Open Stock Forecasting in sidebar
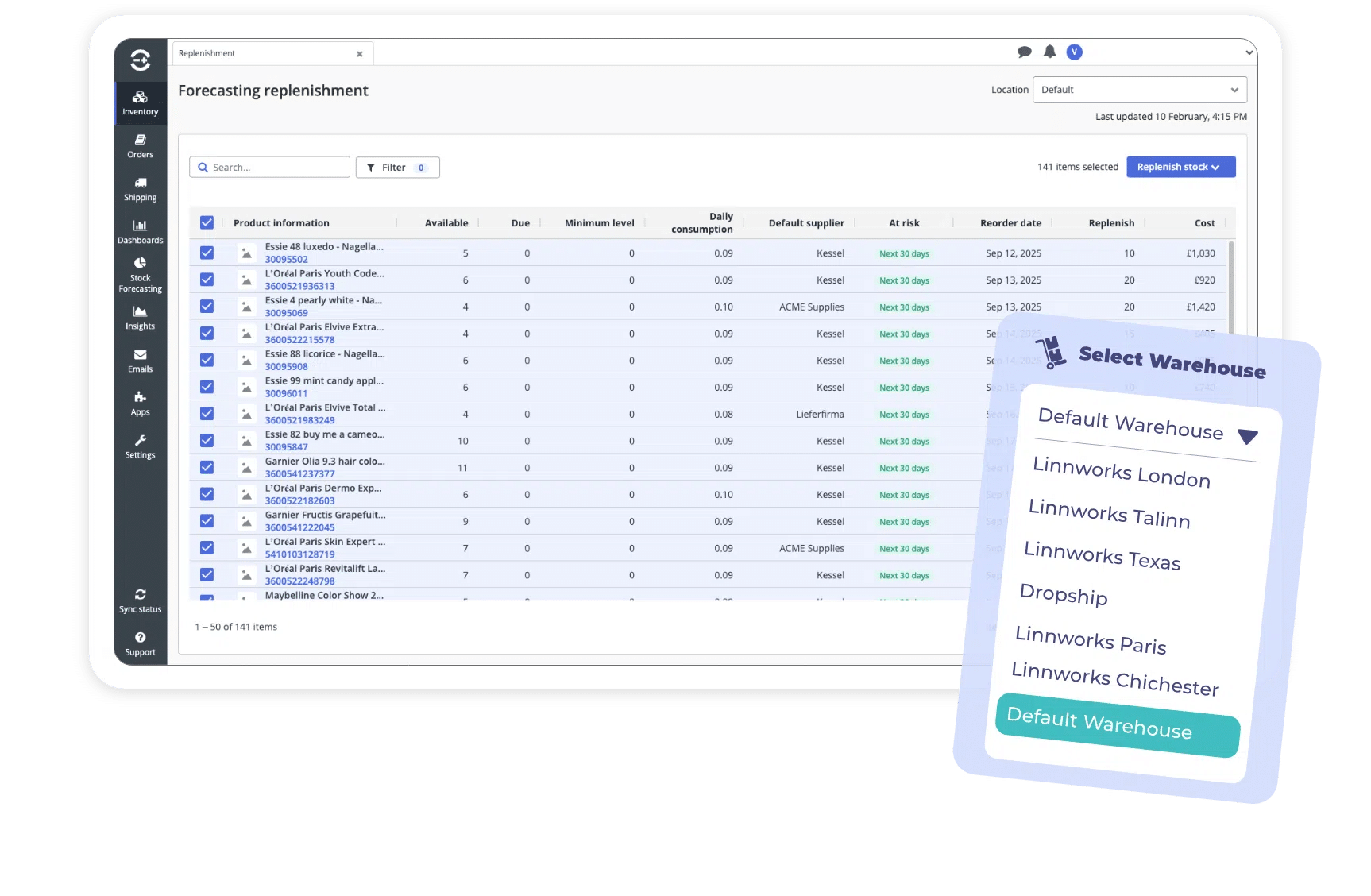 [140, 274]
